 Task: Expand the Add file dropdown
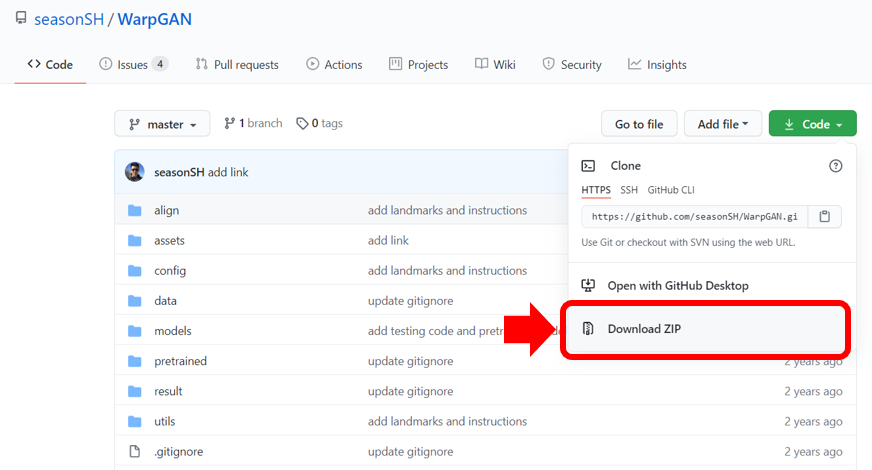click(722, 123)
